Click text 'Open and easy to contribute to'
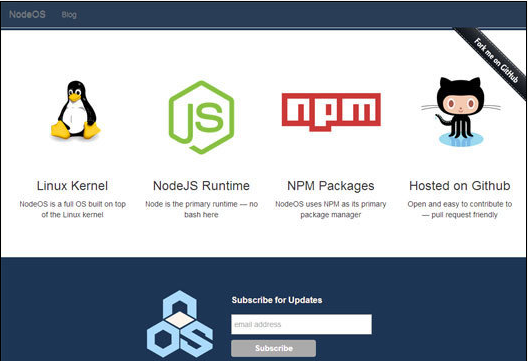This screenshot has width=528, height=361. point(460,204)
